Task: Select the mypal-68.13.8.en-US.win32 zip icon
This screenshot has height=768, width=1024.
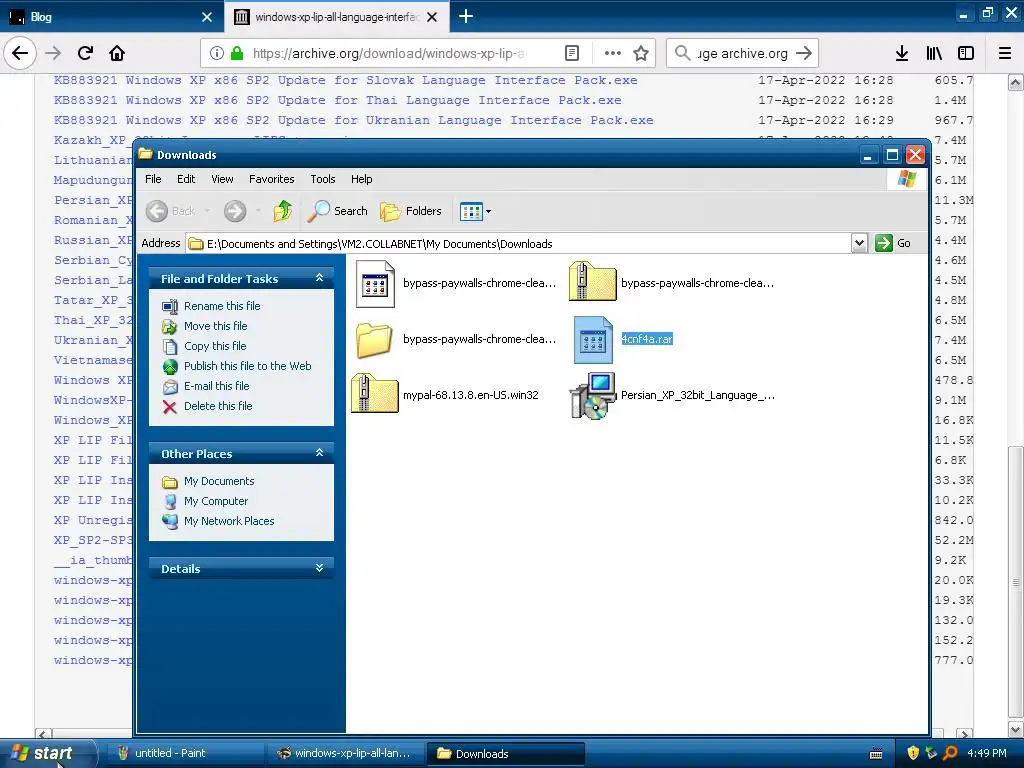Action: pyautogui.click(x=374, y=393)
